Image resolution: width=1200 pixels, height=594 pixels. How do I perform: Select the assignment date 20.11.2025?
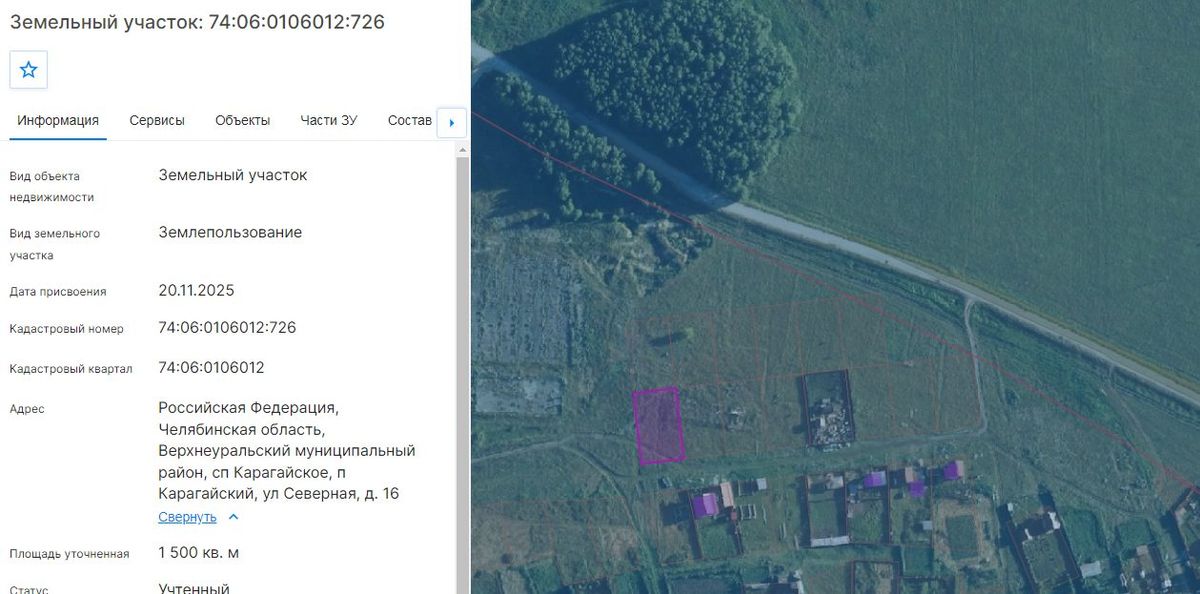[196, 291]
